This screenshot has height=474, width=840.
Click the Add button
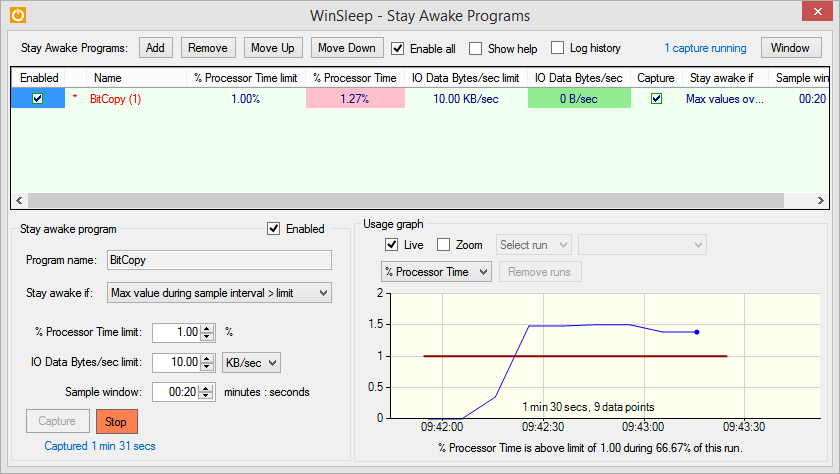click(x=155, y=48)
